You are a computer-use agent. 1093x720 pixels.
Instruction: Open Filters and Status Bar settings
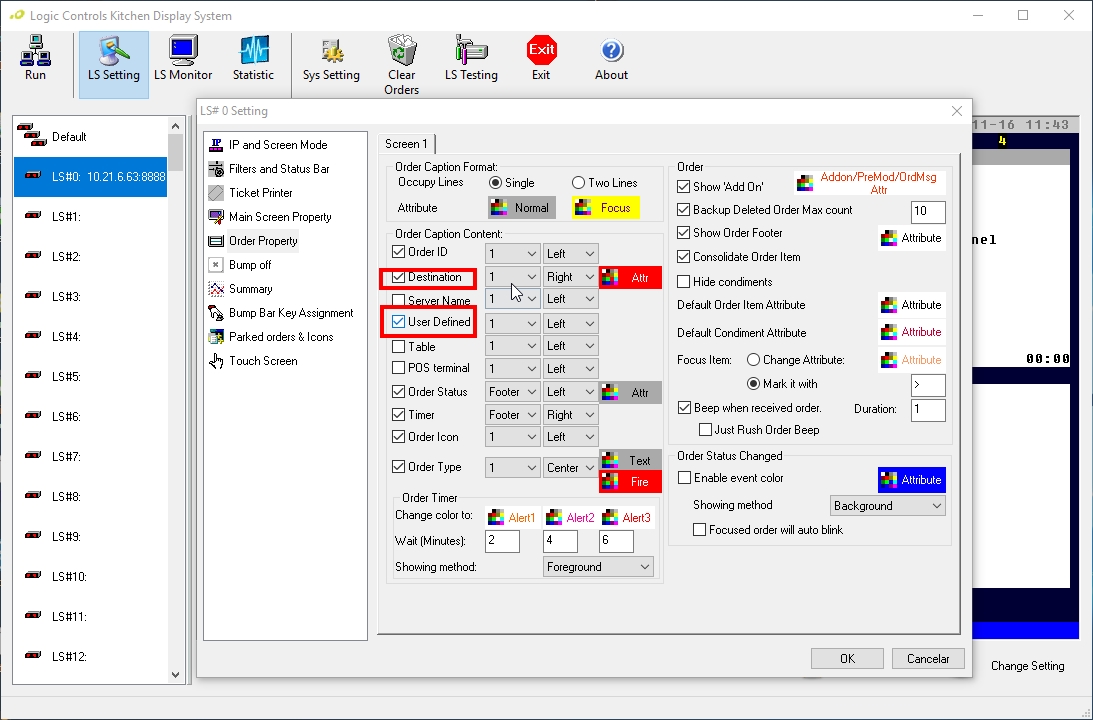click(269, 169)
